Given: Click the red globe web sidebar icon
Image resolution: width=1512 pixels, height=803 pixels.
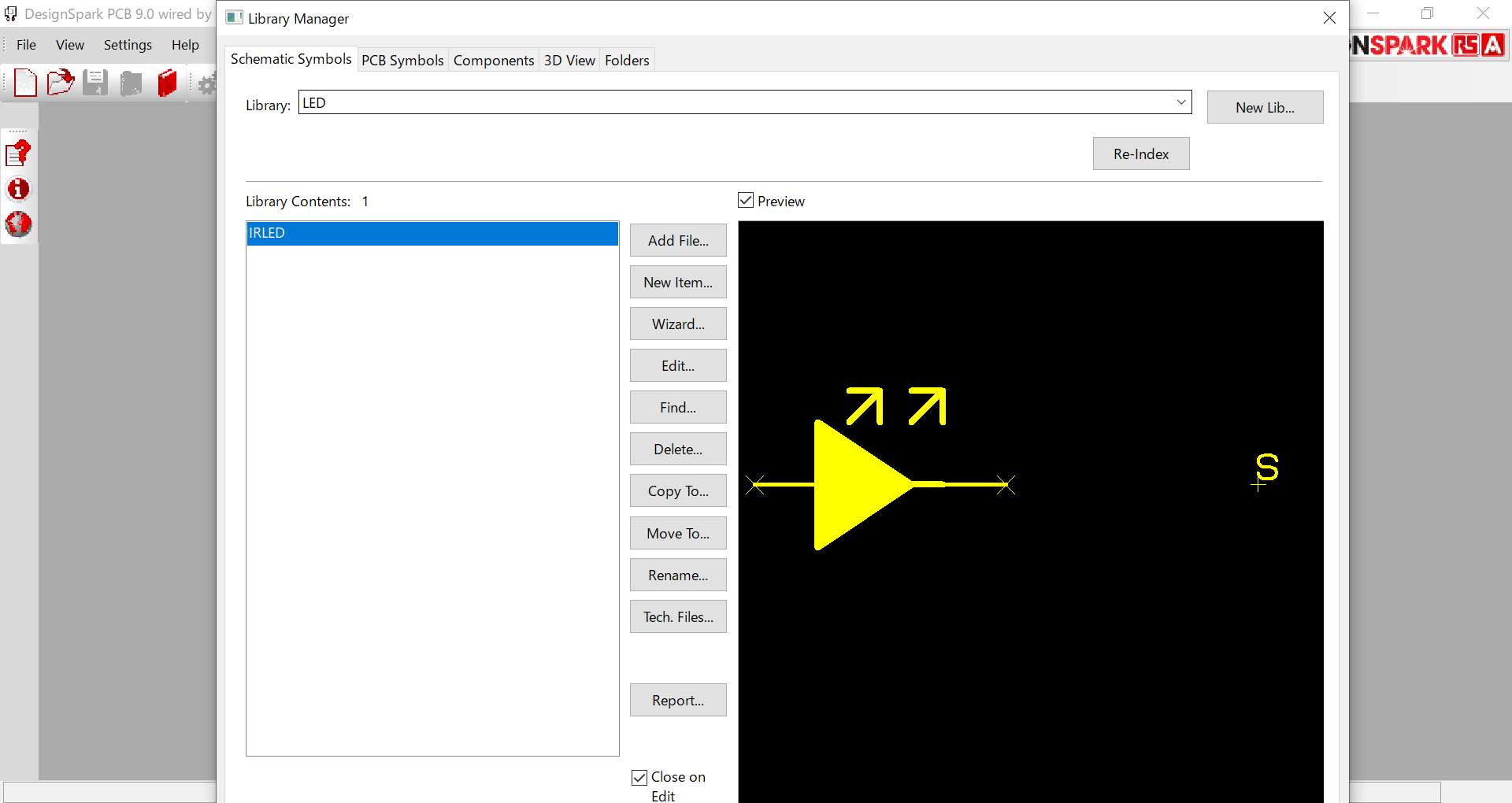Looking at the screenshot, I should pyautogui.click(x=18, y=224).
